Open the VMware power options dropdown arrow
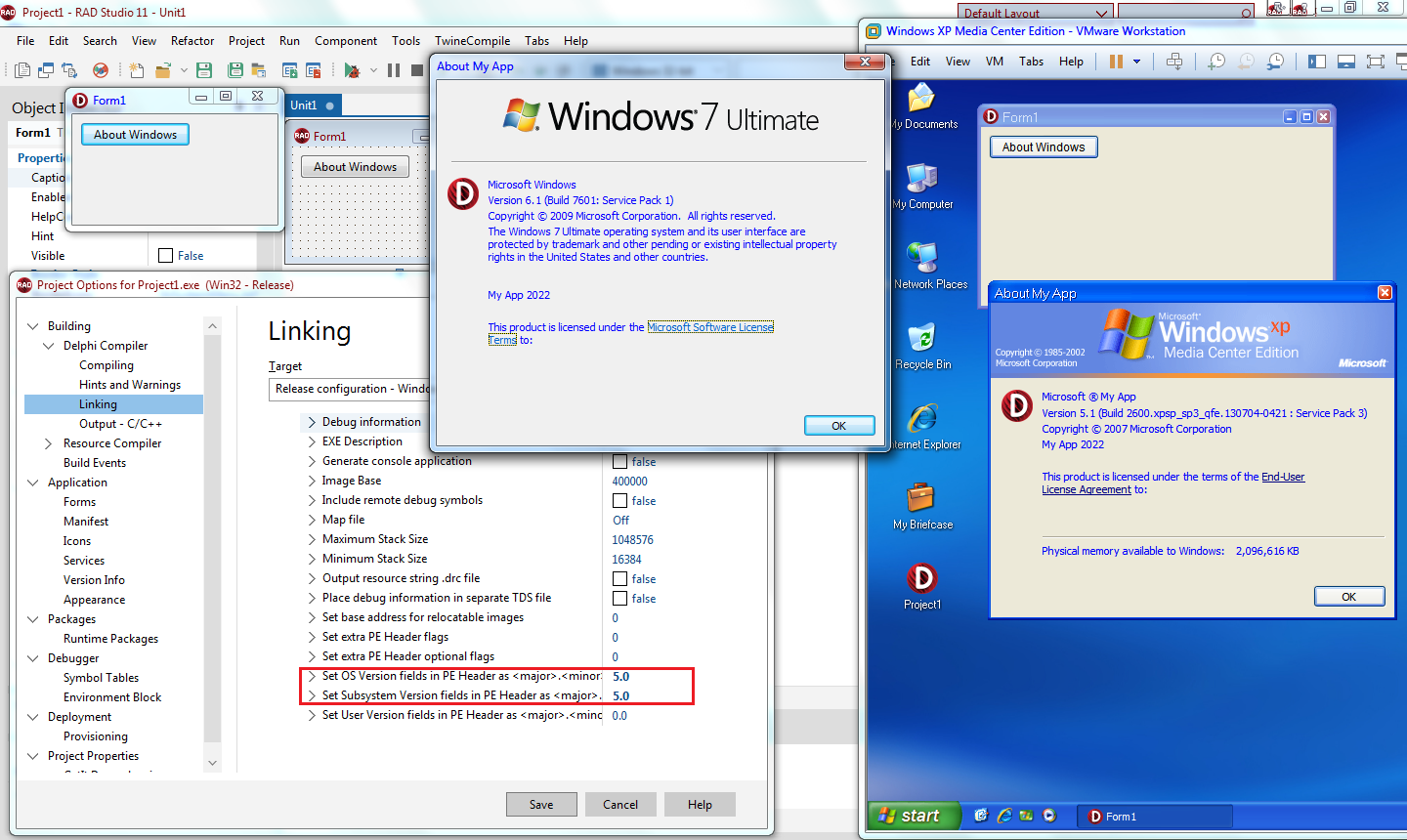Screen dimensions: 1407x840 click(1136, 62)
